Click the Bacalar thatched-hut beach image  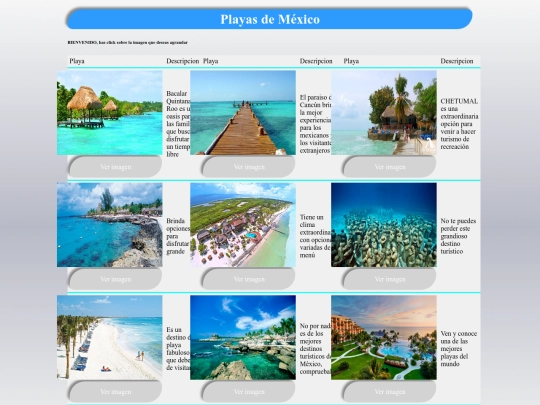pos(110,113)
